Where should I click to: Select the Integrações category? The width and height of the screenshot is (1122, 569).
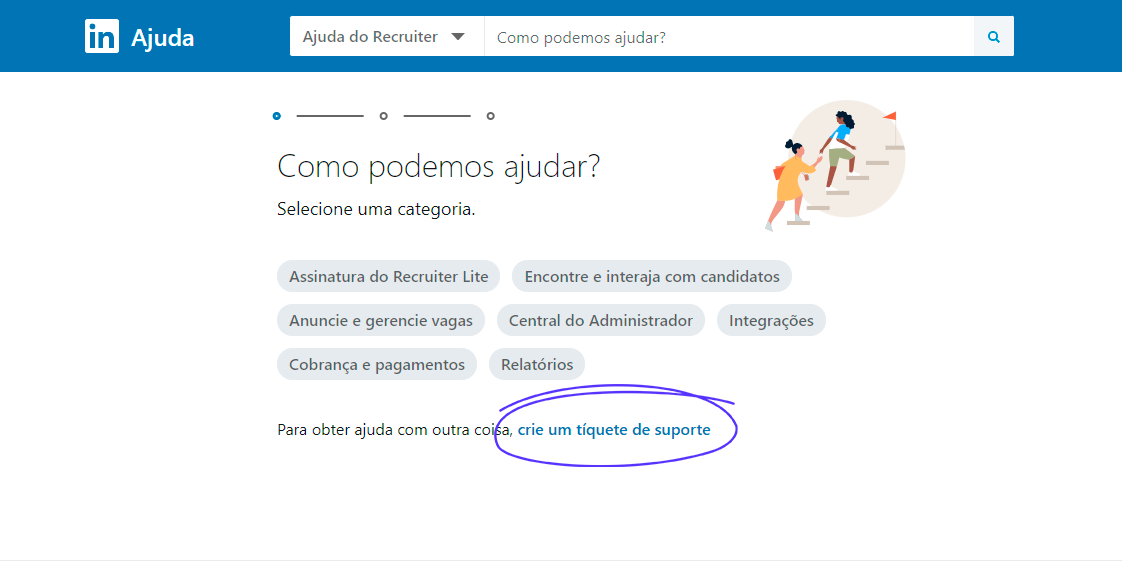(x=771, y=321)
